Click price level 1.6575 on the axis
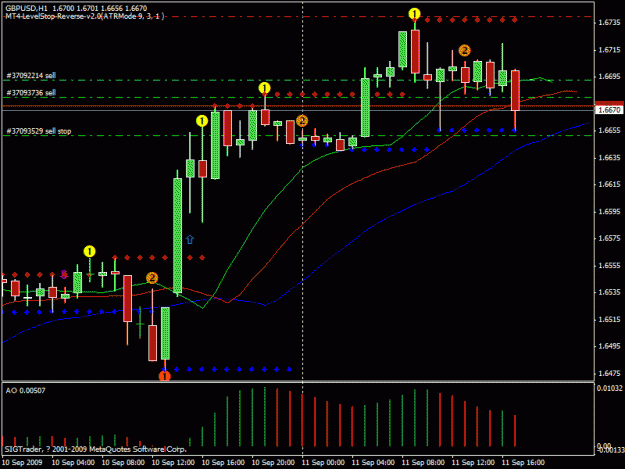 tap(610, 238)
